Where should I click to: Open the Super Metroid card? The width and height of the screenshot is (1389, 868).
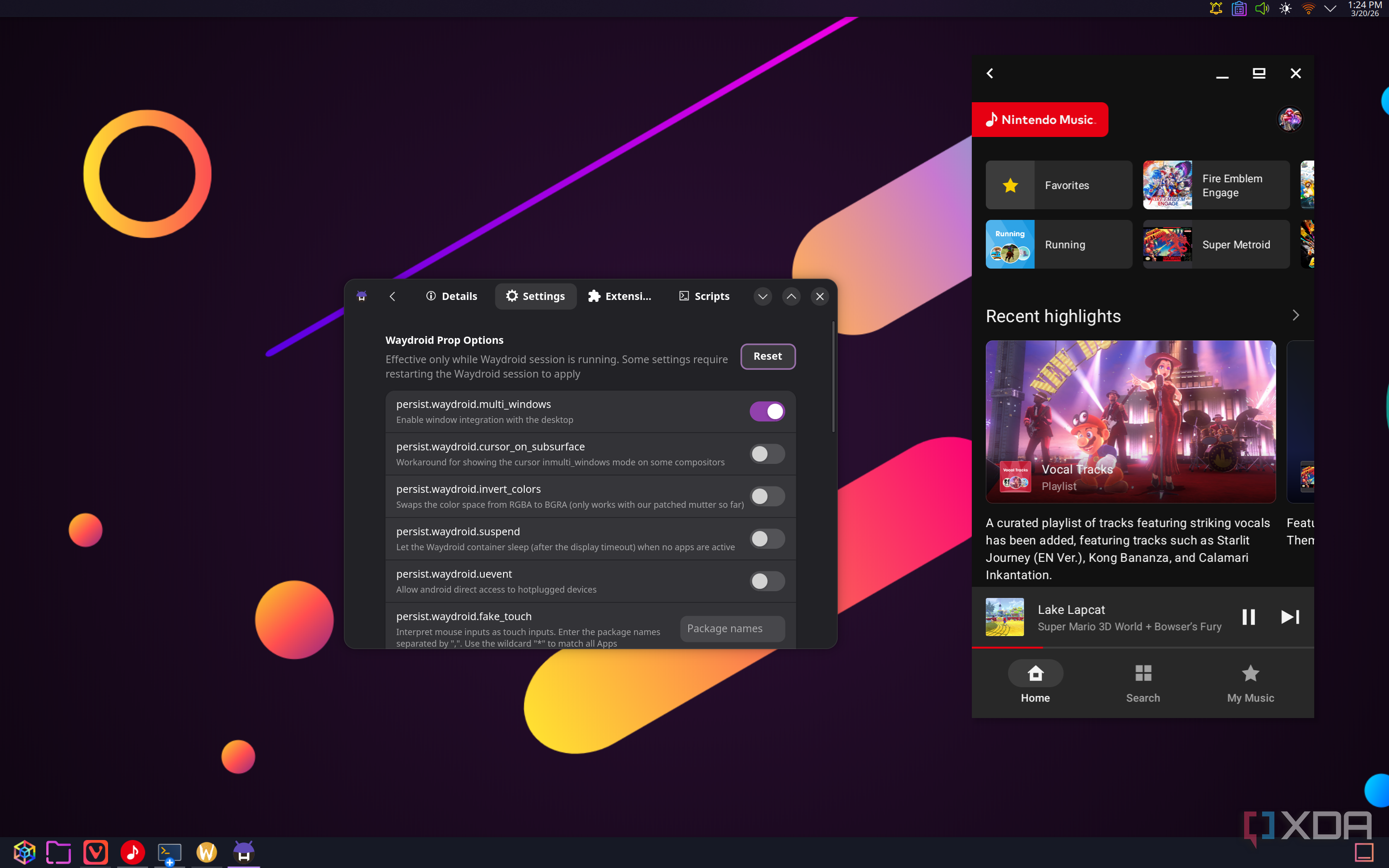(x=1216, y=244)
